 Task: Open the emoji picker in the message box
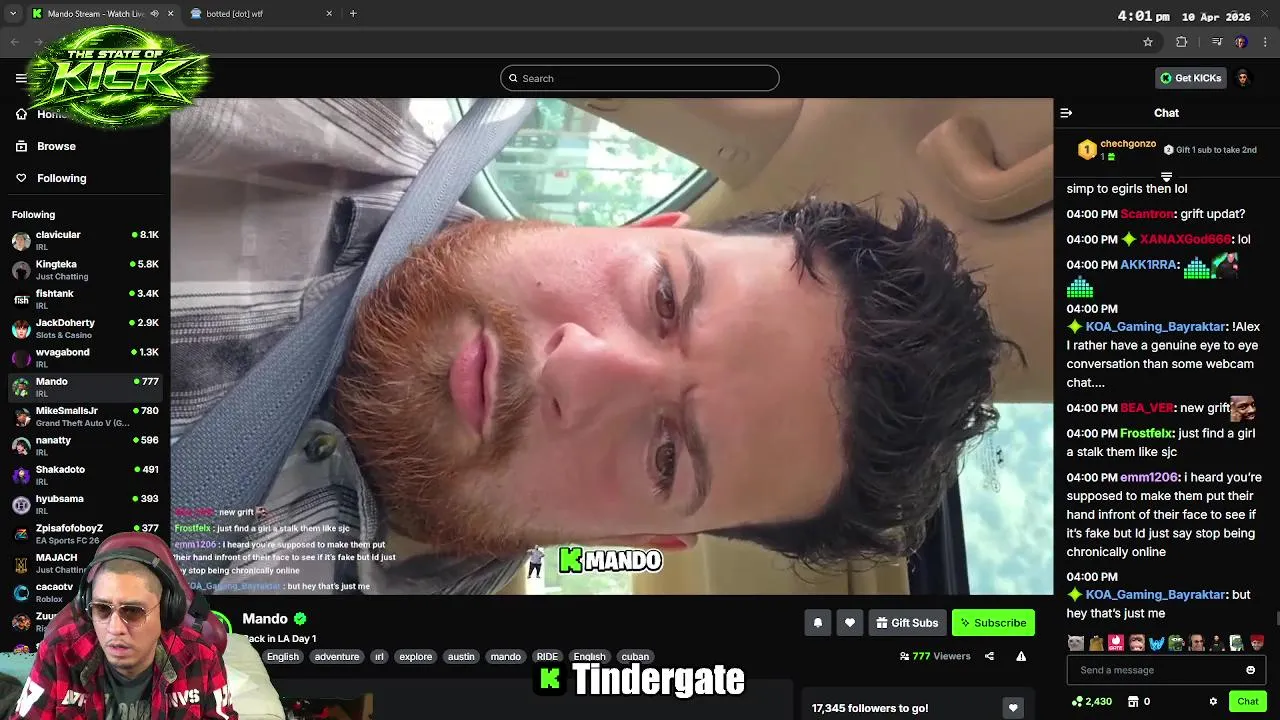click(1250, 670)
